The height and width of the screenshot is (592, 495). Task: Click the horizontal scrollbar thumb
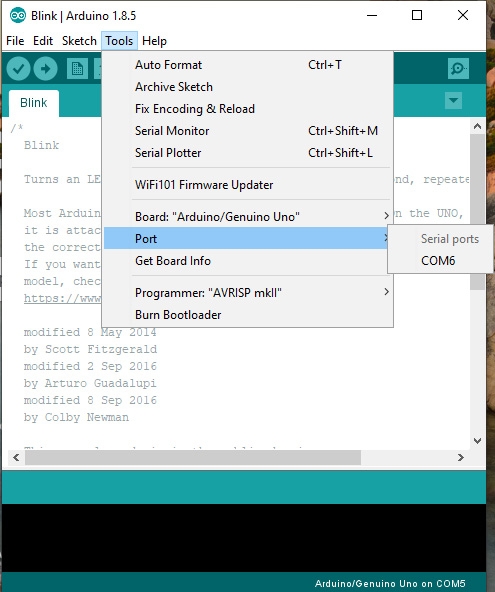[x=193, y=458]
